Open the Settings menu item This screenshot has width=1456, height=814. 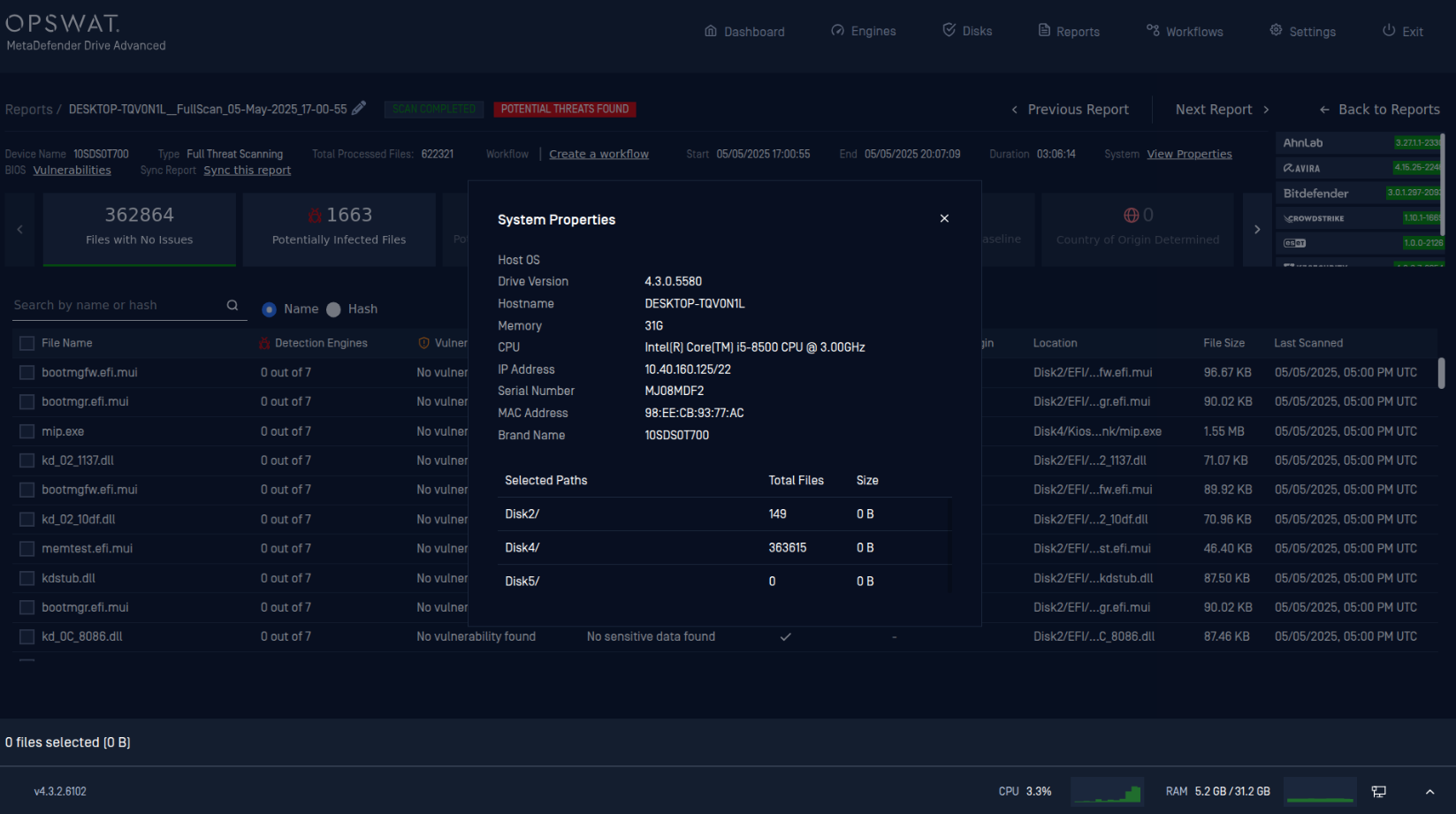(1303, 31)
